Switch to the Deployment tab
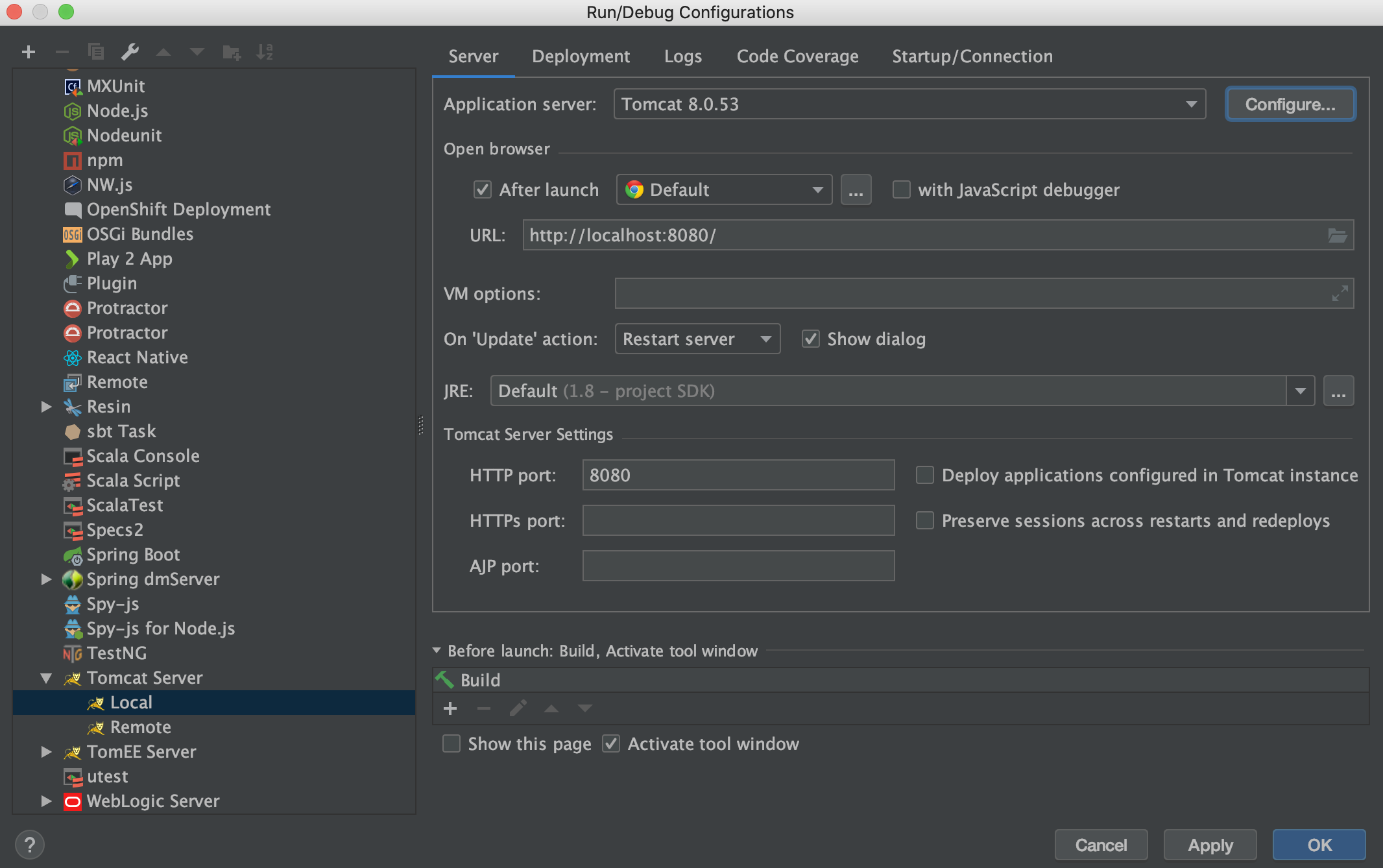The image size is (1383, 868). [x=581, y=56]
